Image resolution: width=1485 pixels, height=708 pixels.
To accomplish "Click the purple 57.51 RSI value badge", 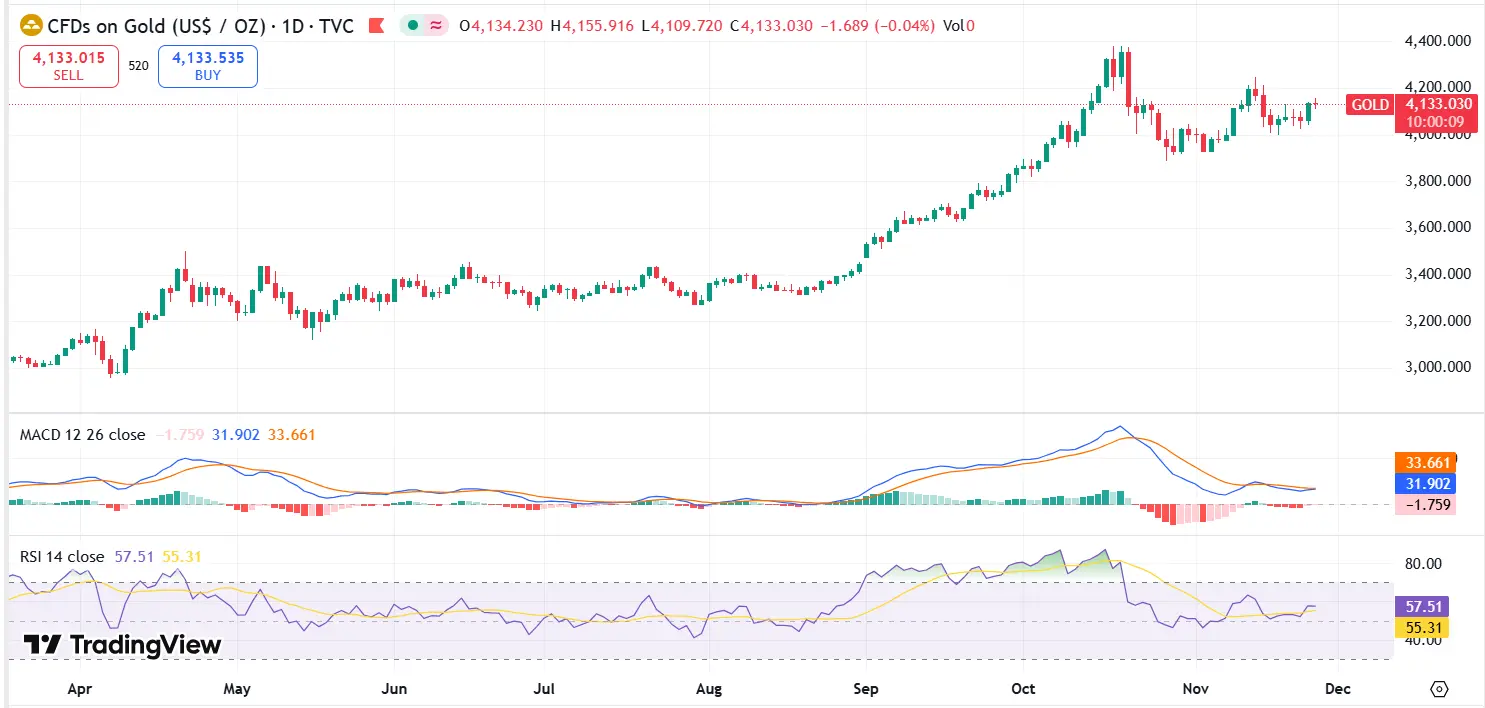I will [1422, 606].
